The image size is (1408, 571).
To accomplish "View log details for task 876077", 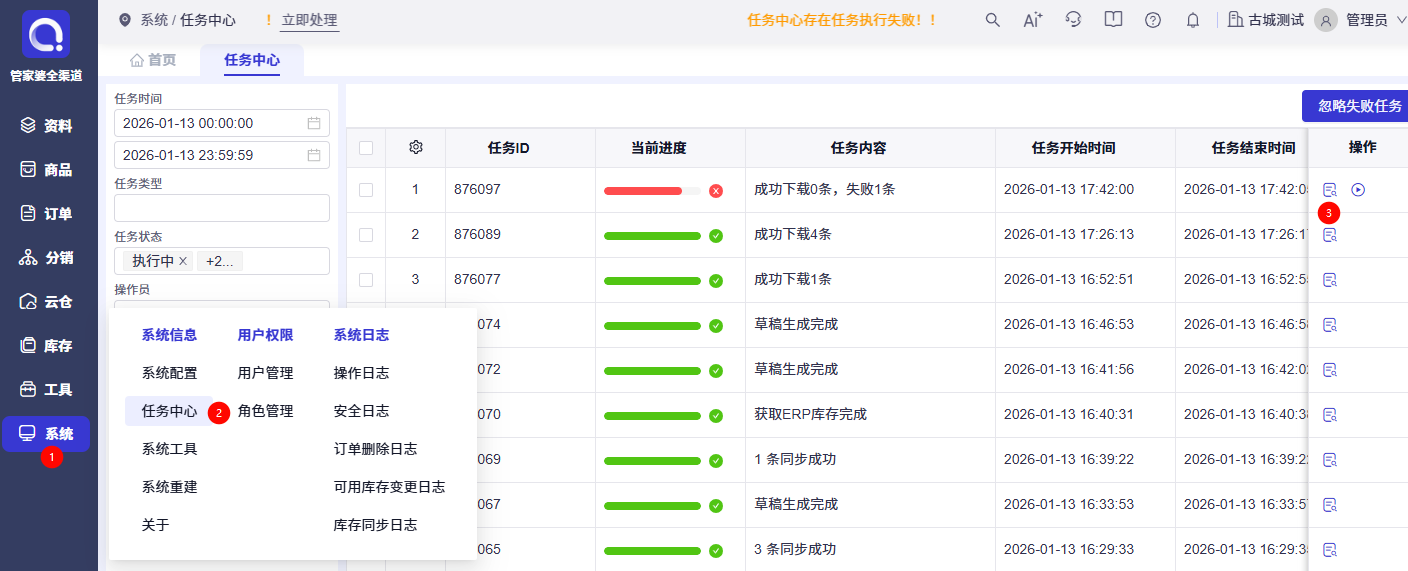I will point(1329,279).
